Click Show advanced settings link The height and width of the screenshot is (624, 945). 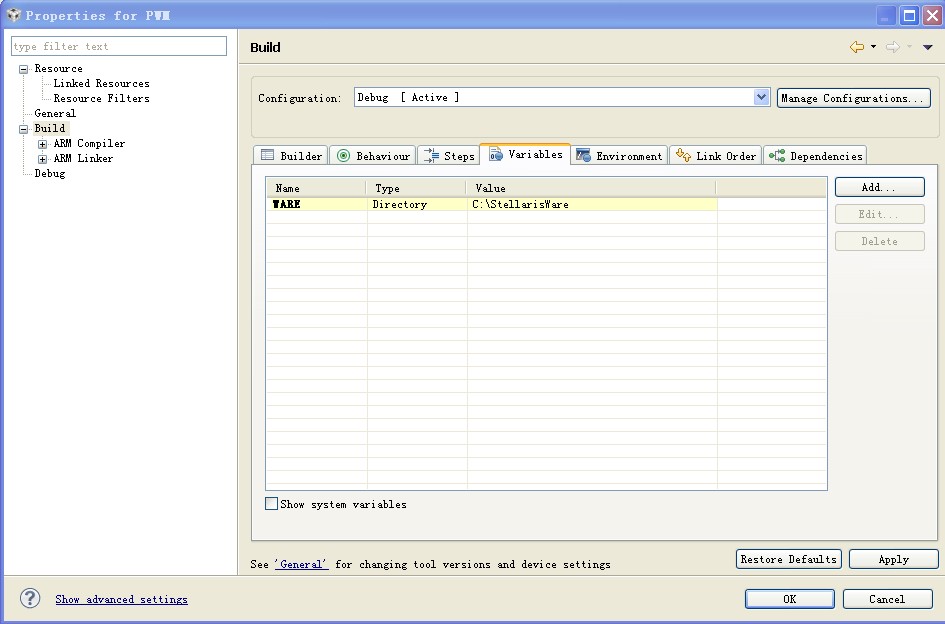point(121,599)
